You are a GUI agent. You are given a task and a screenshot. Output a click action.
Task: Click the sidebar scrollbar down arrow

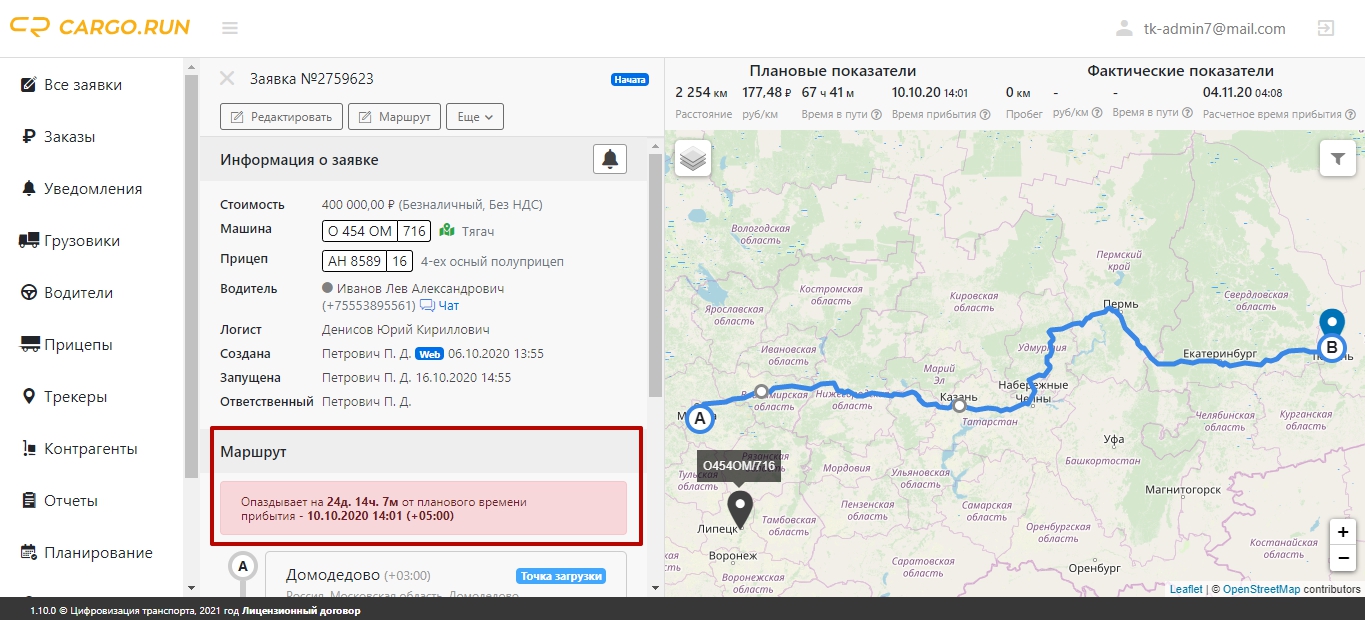pos(190,588)
